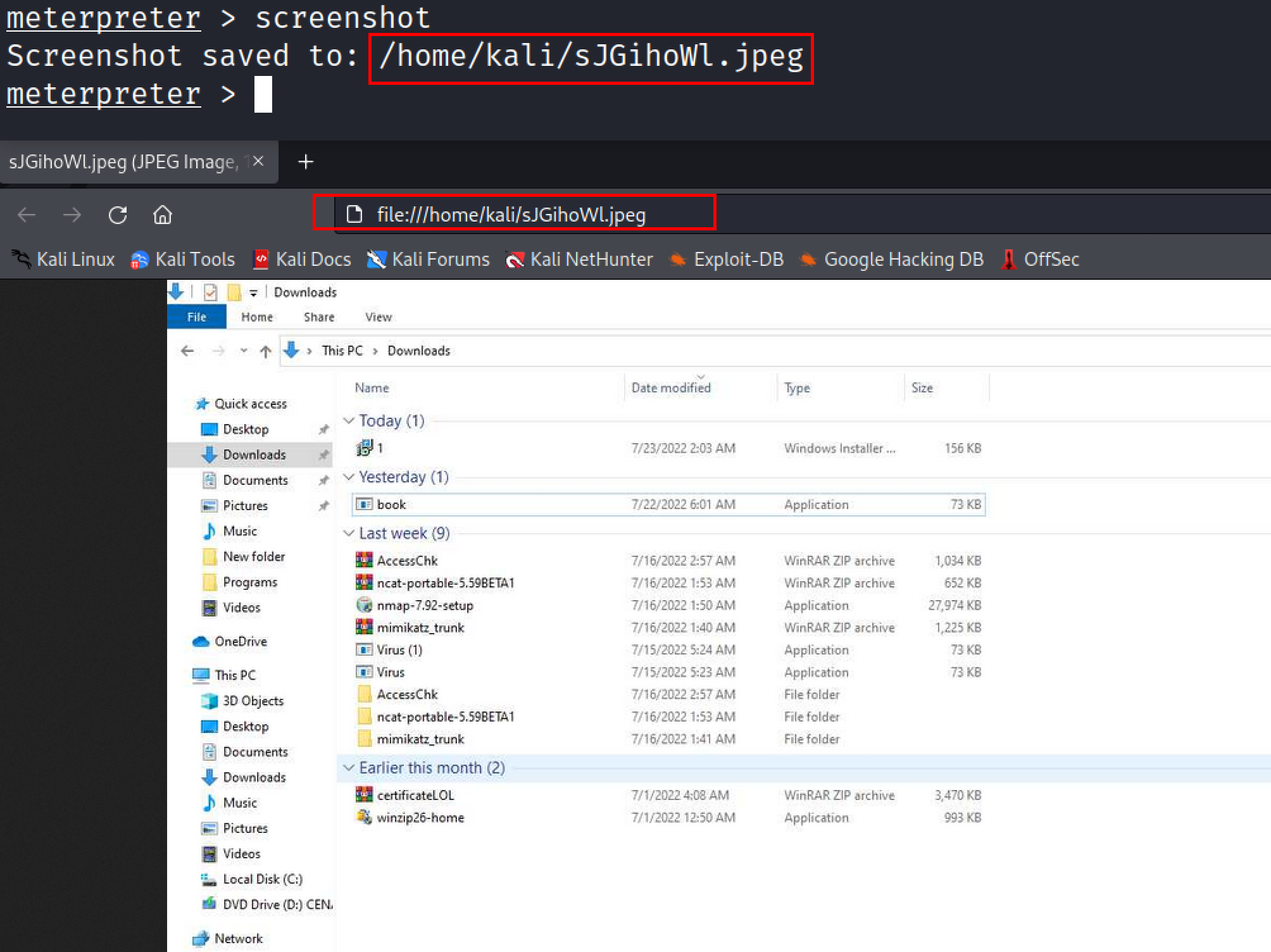Select the mimikatz_trunk file folder icon
1271x952 pixels.
(365, 739)
